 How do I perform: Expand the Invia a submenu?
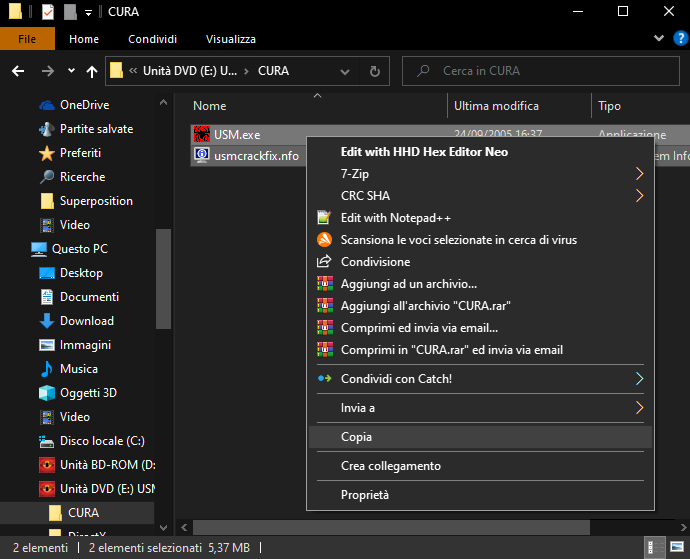pos(639,408)
